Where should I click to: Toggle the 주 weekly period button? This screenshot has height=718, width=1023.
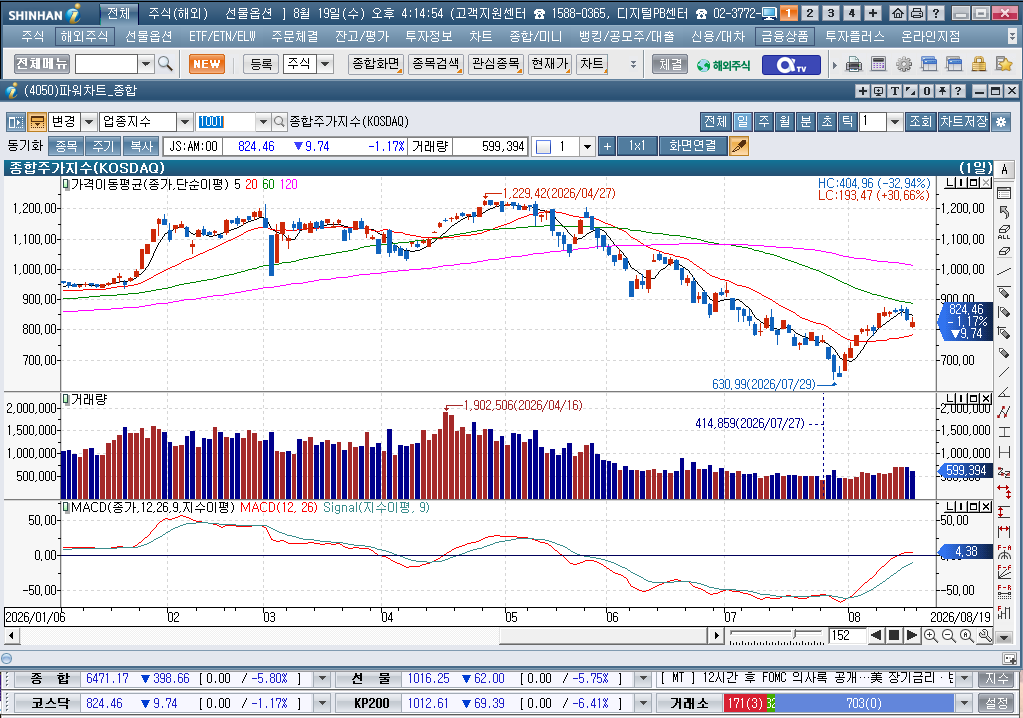tap(763, 122)
